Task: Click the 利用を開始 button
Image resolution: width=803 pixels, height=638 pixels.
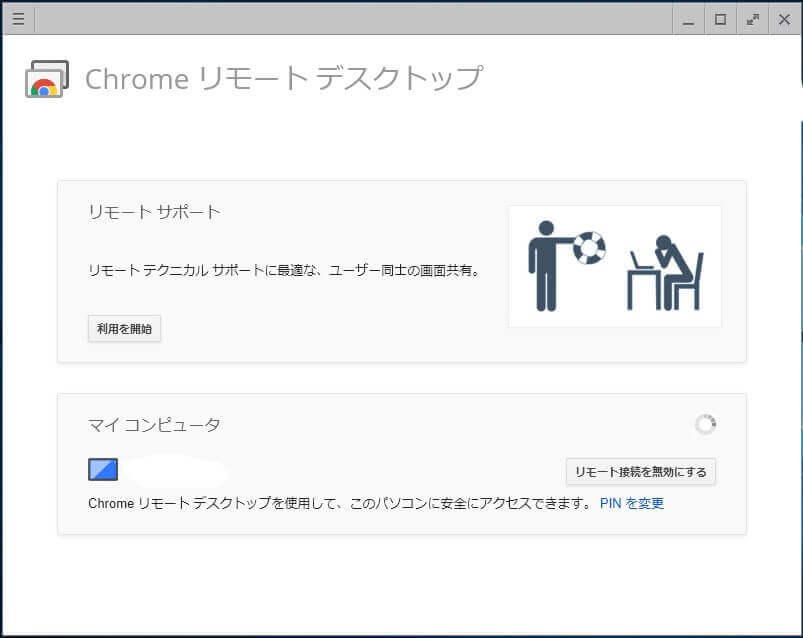Action: (124, 328)
